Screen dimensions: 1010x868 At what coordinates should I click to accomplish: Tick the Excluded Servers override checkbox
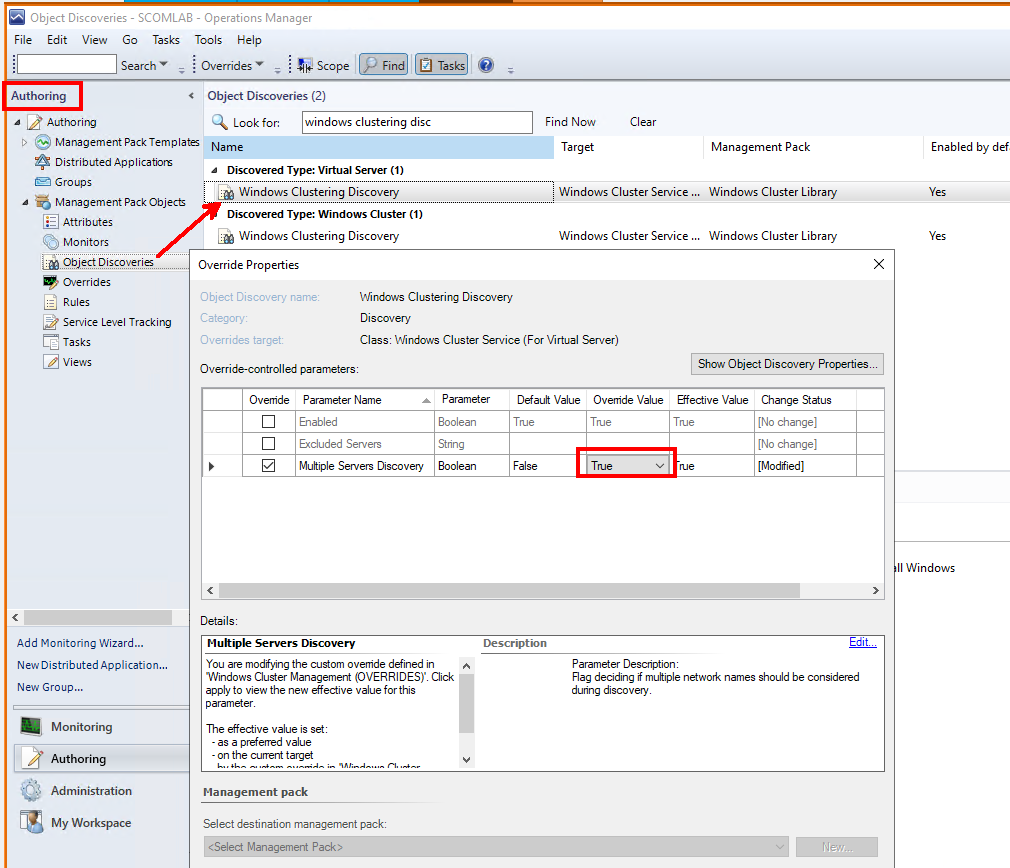(268, 444)
